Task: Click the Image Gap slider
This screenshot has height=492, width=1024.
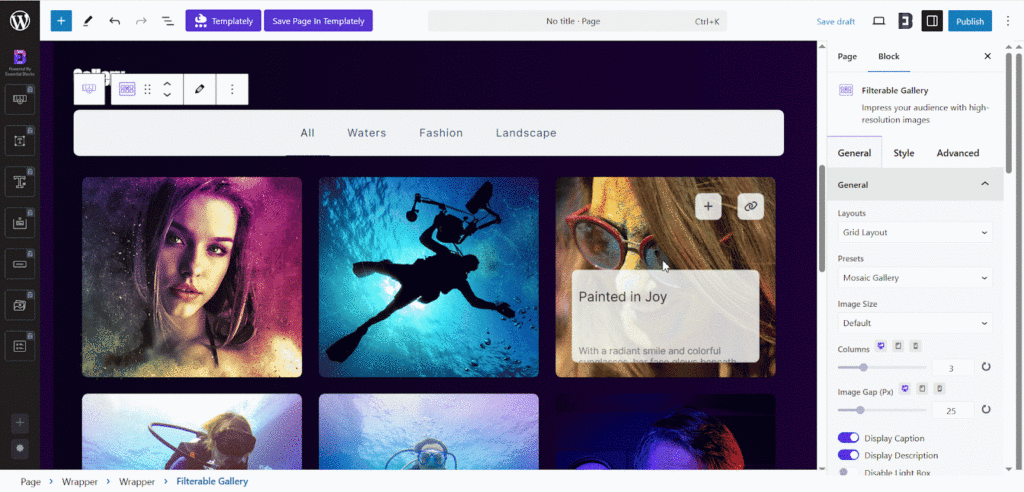Action: tap(882, 410)
